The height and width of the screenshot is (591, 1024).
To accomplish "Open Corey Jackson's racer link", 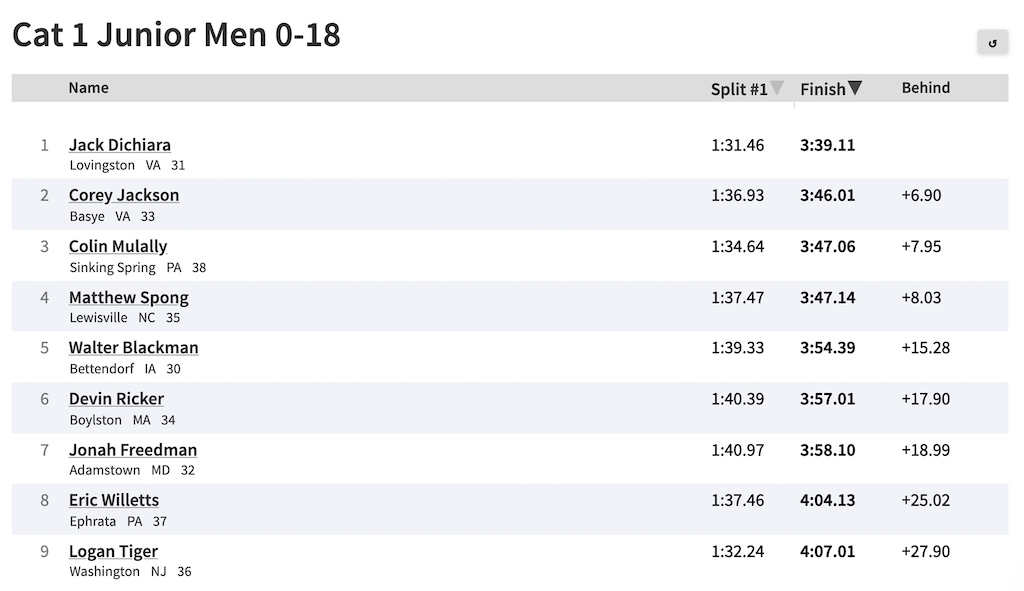I will pos(124,195).
